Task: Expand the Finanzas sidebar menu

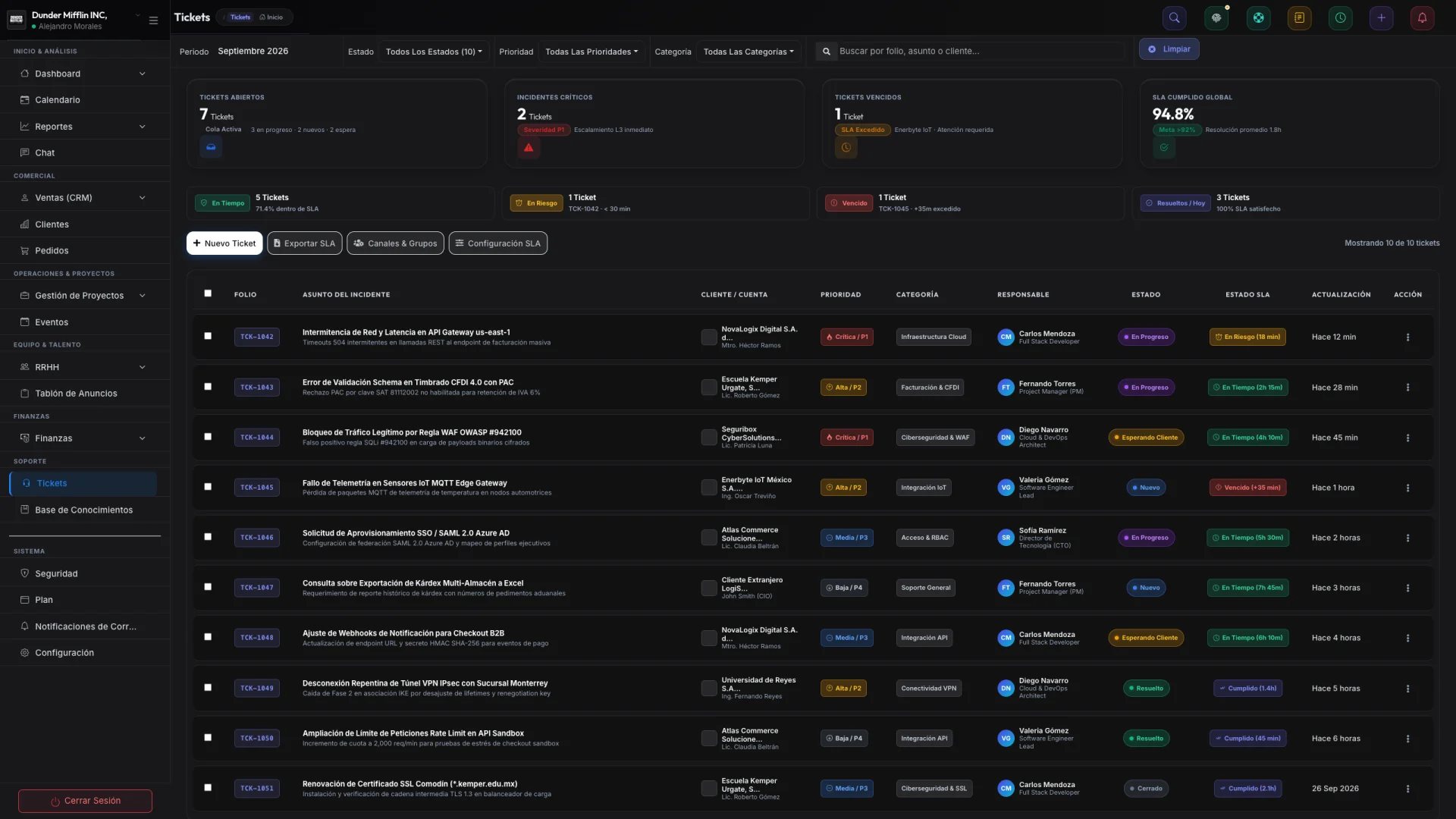Action: [x=84, y=438]
